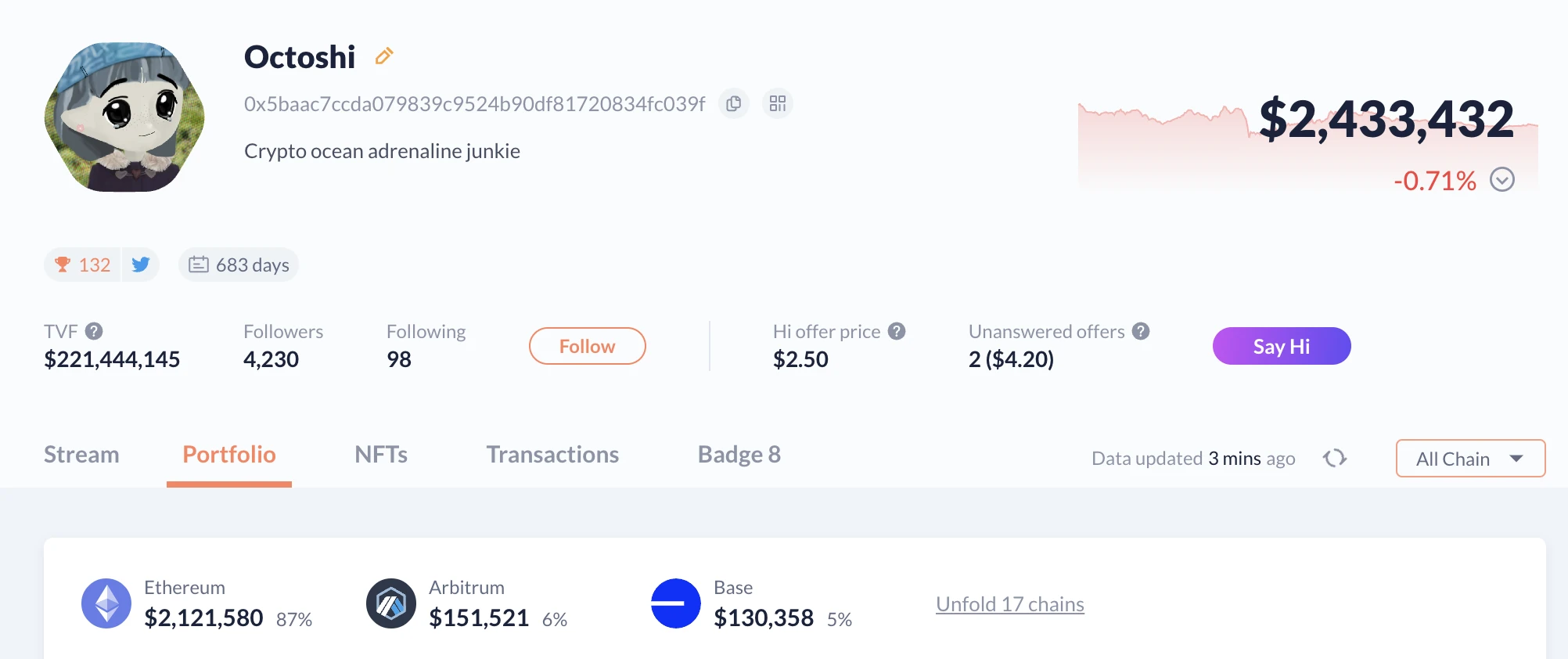Click the pencil edit icon beside Octoshi
Image resolution: width=1568 pixels, height=659 pixels.
pos(383,56)
